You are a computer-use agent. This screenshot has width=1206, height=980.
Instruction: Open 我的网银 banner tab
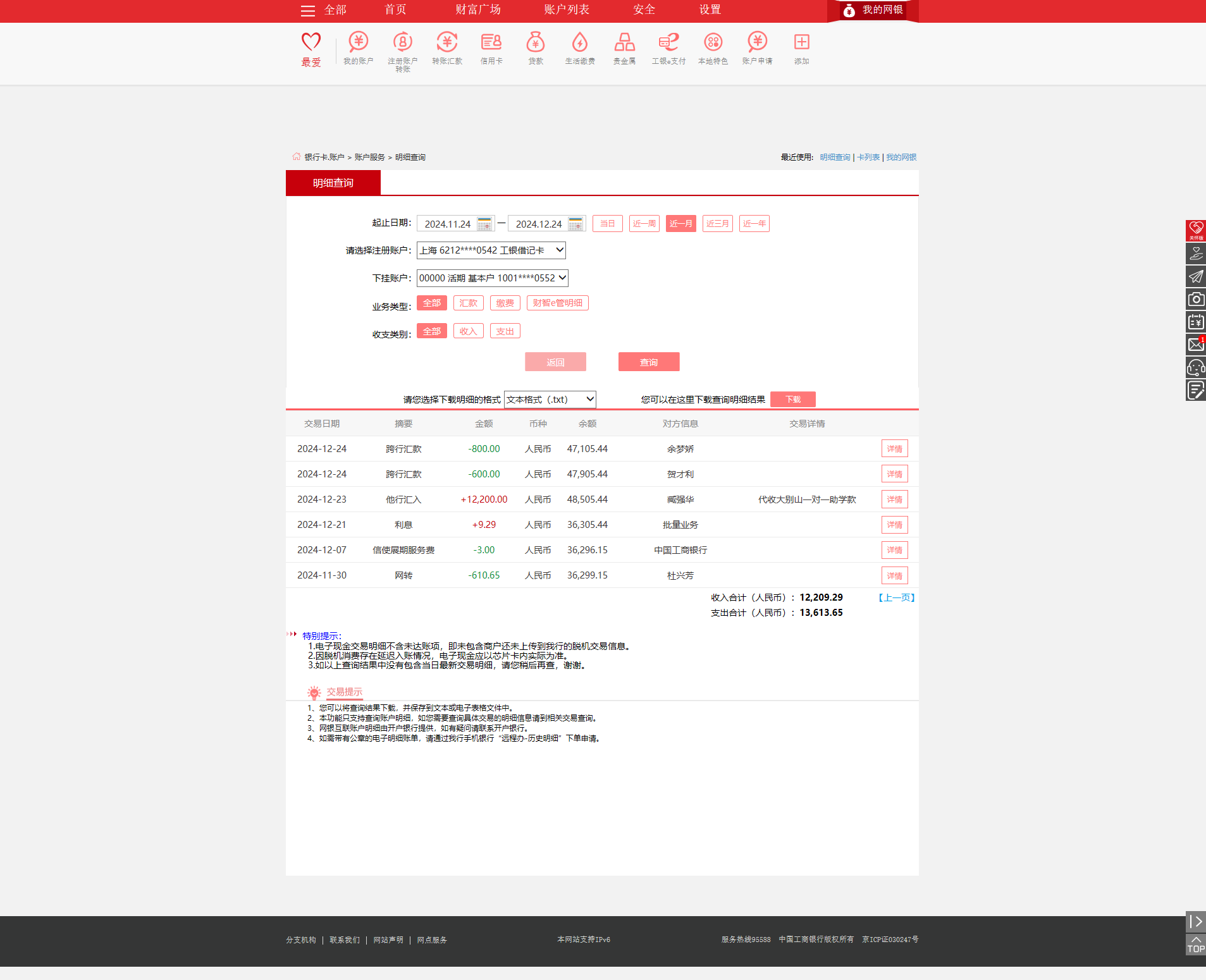[x=873, y=10]
